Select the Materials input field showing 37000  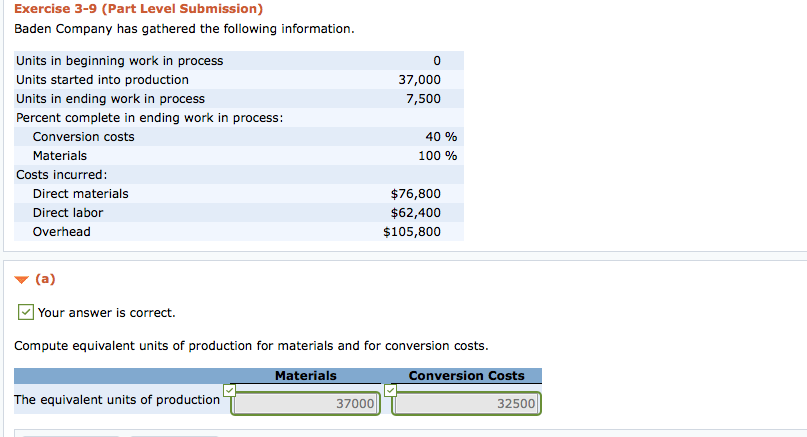[306, 403]
